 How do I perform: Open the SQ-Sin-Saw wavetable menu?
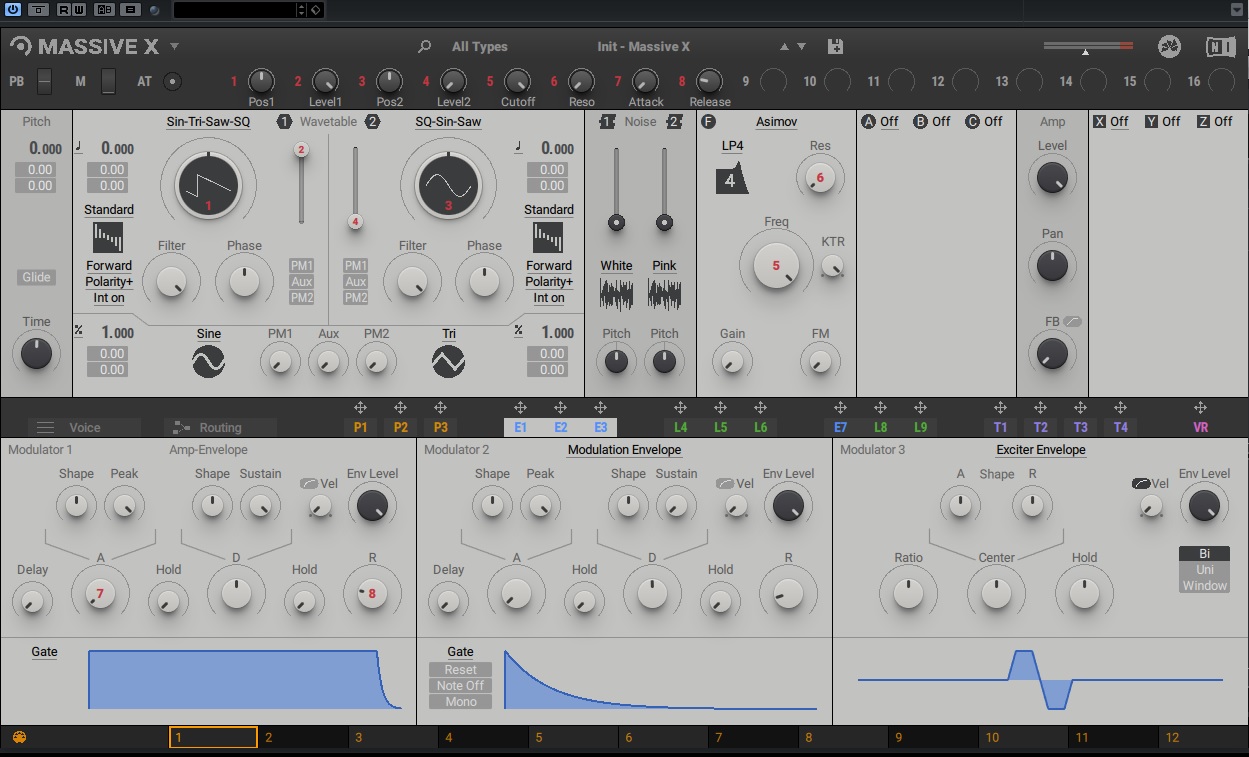pos(448,122)
